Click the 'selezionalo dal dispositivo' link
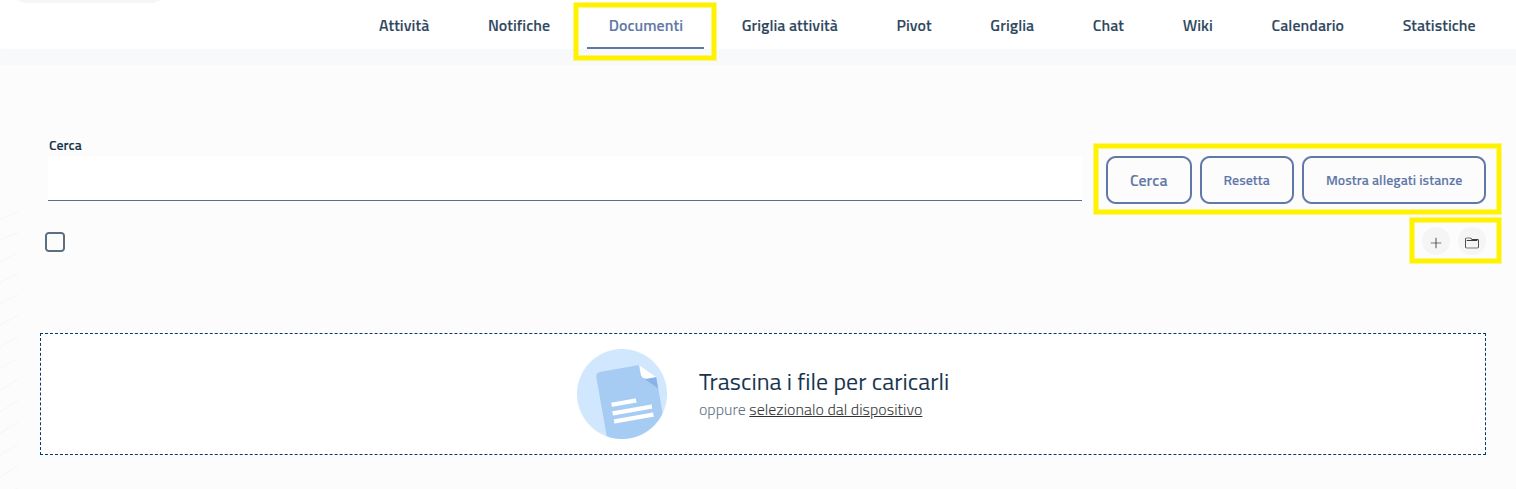 (835, 410)
